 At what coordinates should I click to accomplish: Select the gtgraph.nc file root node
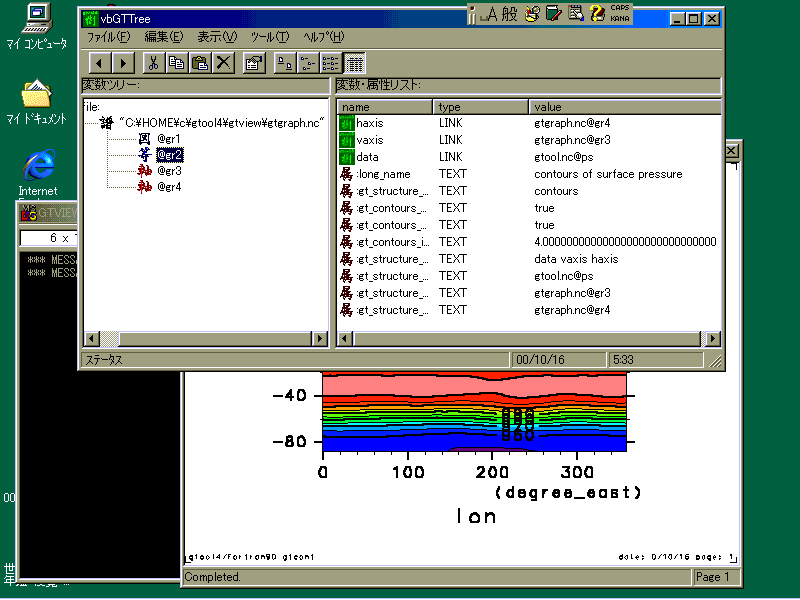(x=221, y=122)
